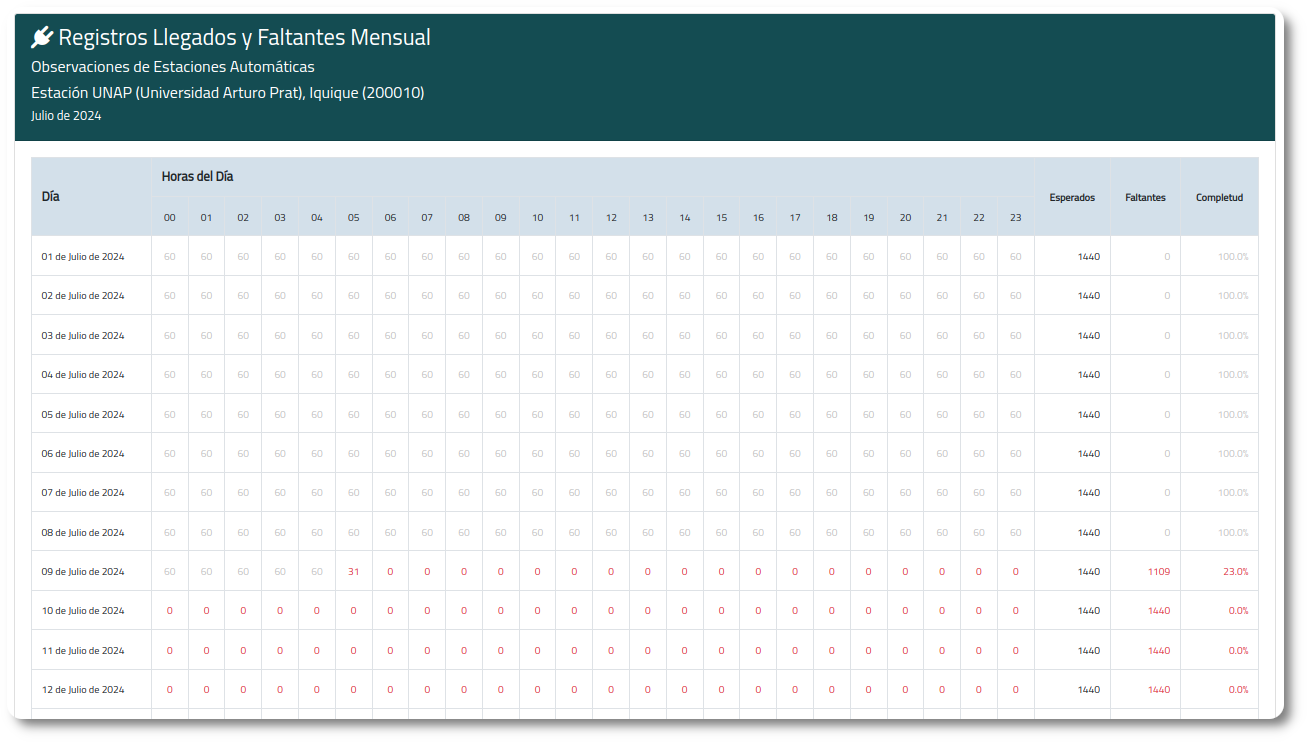Click Faltantes '0' in the 02 de Julio row

[1167, 296]
